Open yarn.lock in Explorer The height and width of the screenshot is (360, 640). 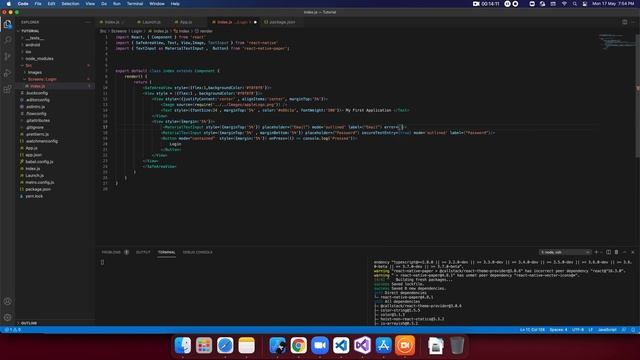55,196
